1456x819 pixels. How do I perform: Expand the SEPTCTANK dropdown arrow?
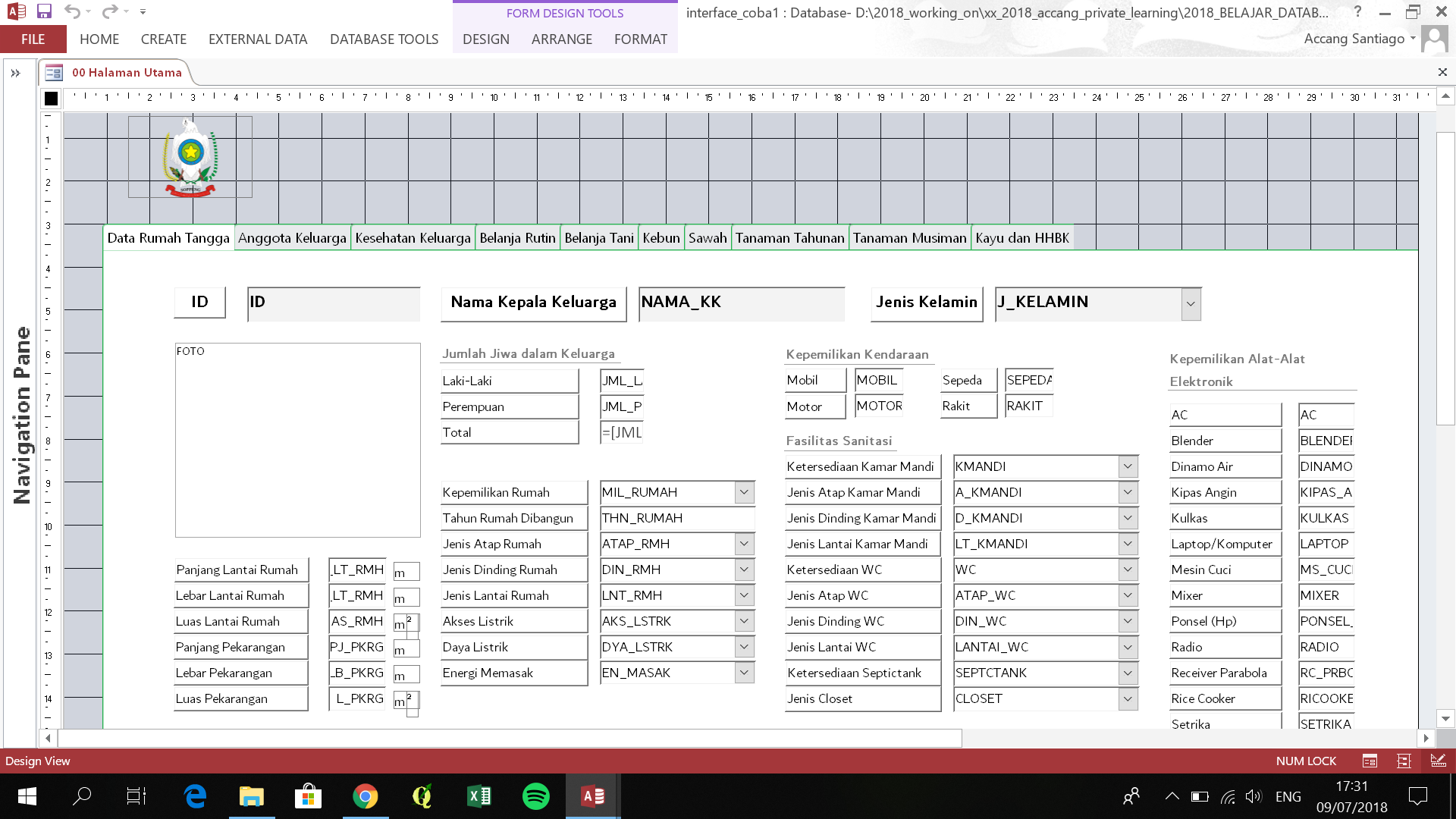coord(1128,673)
